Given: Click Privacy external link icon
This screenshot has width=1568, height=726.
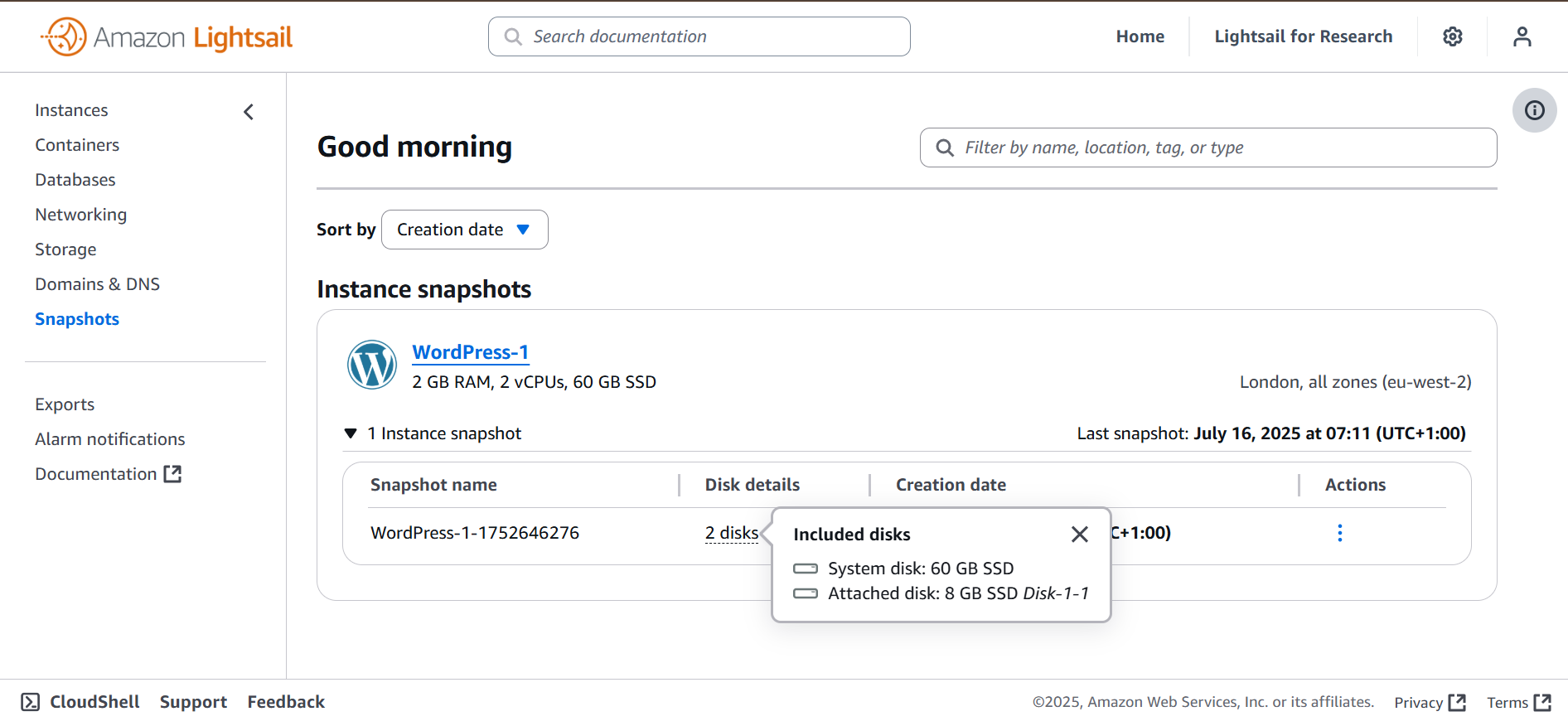Looking at the screenshot, I should pos(1457,703).
